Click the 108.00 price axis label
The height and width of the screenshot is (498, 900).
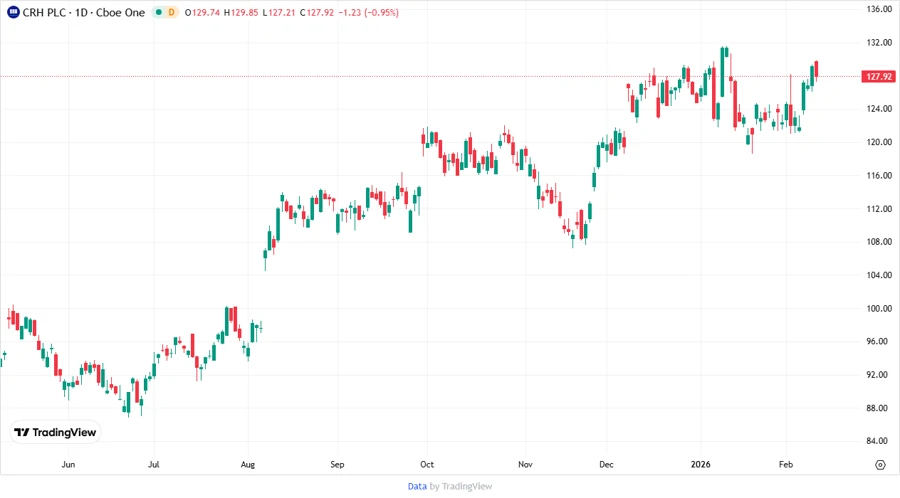(x=879, y=242)
